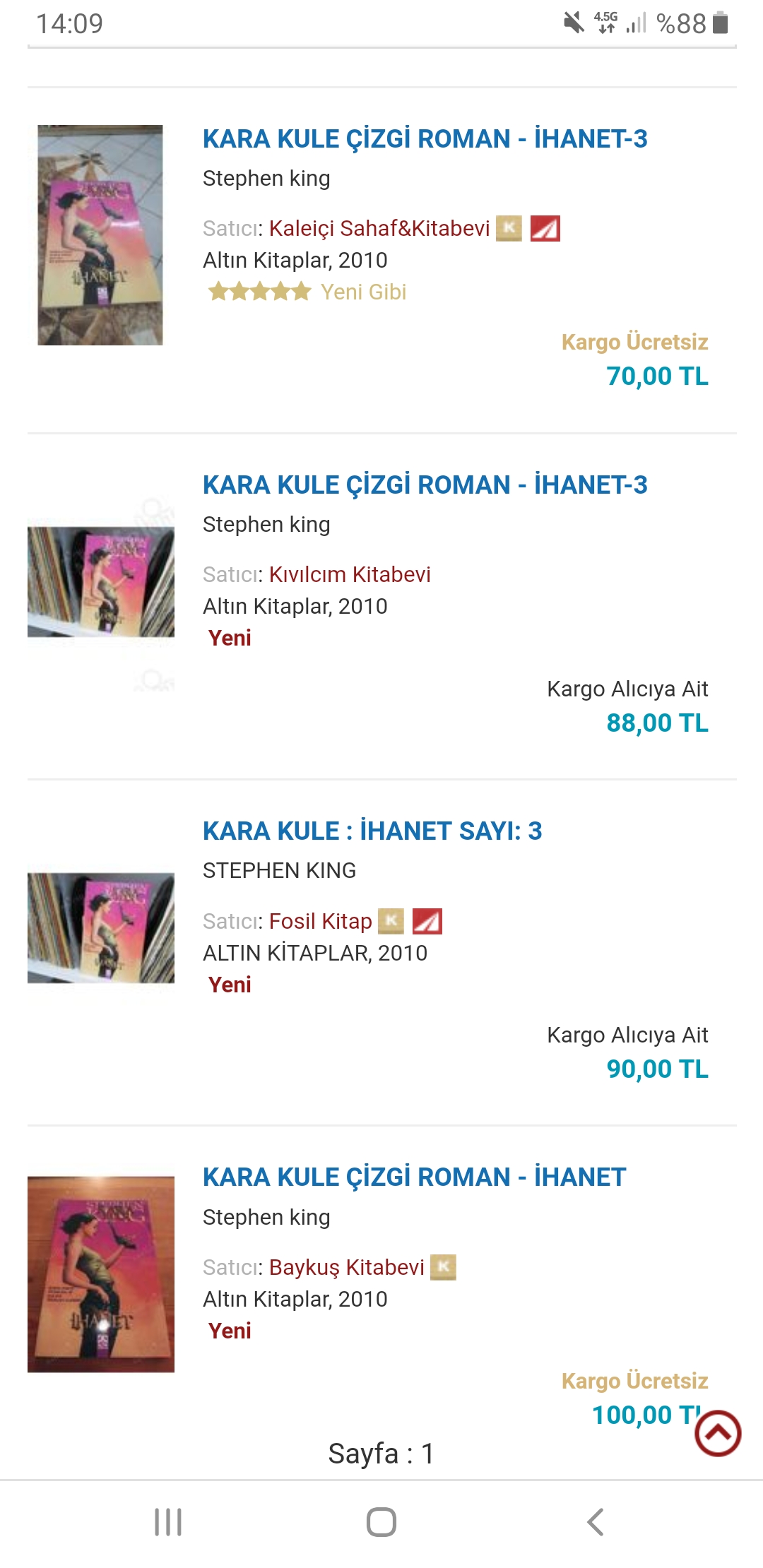Open the recent apps navigation button
The width and height of the screenshot is (763, 1568).
coord(168,1522)
